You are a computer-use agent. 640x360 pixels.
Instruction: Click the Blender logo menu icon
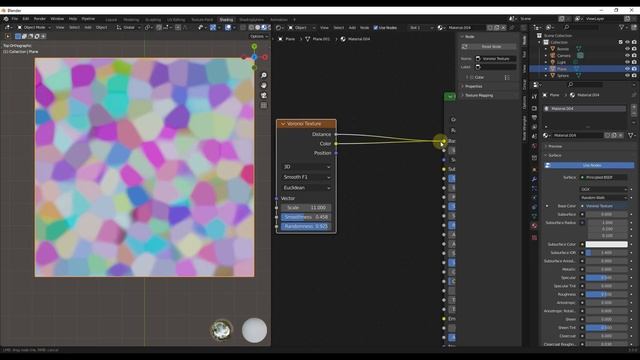(x=6, y=19)
